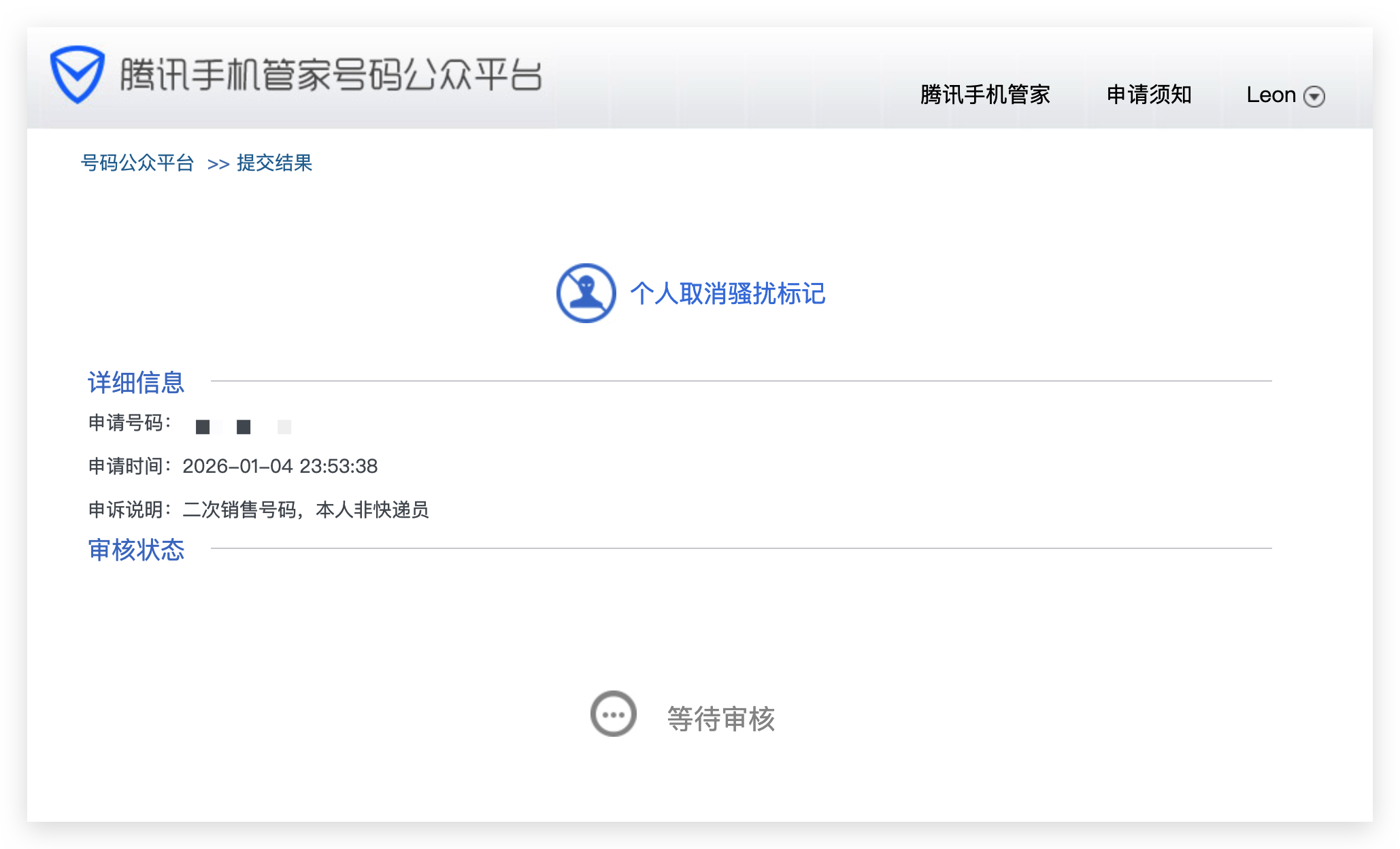Click the Leon username in header
1400x849 pixels.
(x=1270, y=95)
